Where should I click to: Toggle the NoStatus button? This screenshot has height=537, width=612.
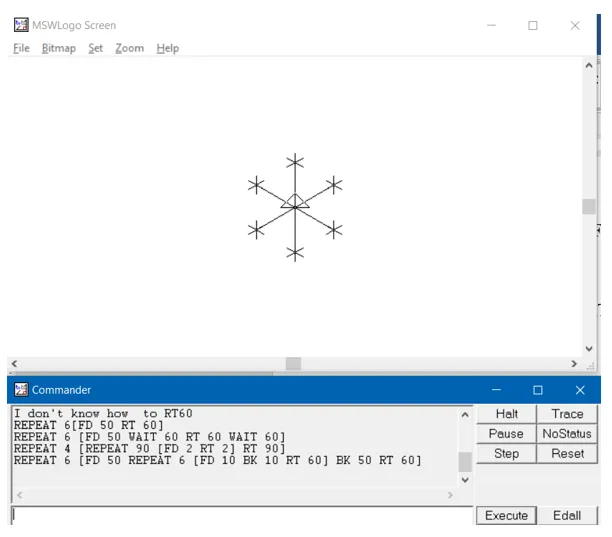567,434
